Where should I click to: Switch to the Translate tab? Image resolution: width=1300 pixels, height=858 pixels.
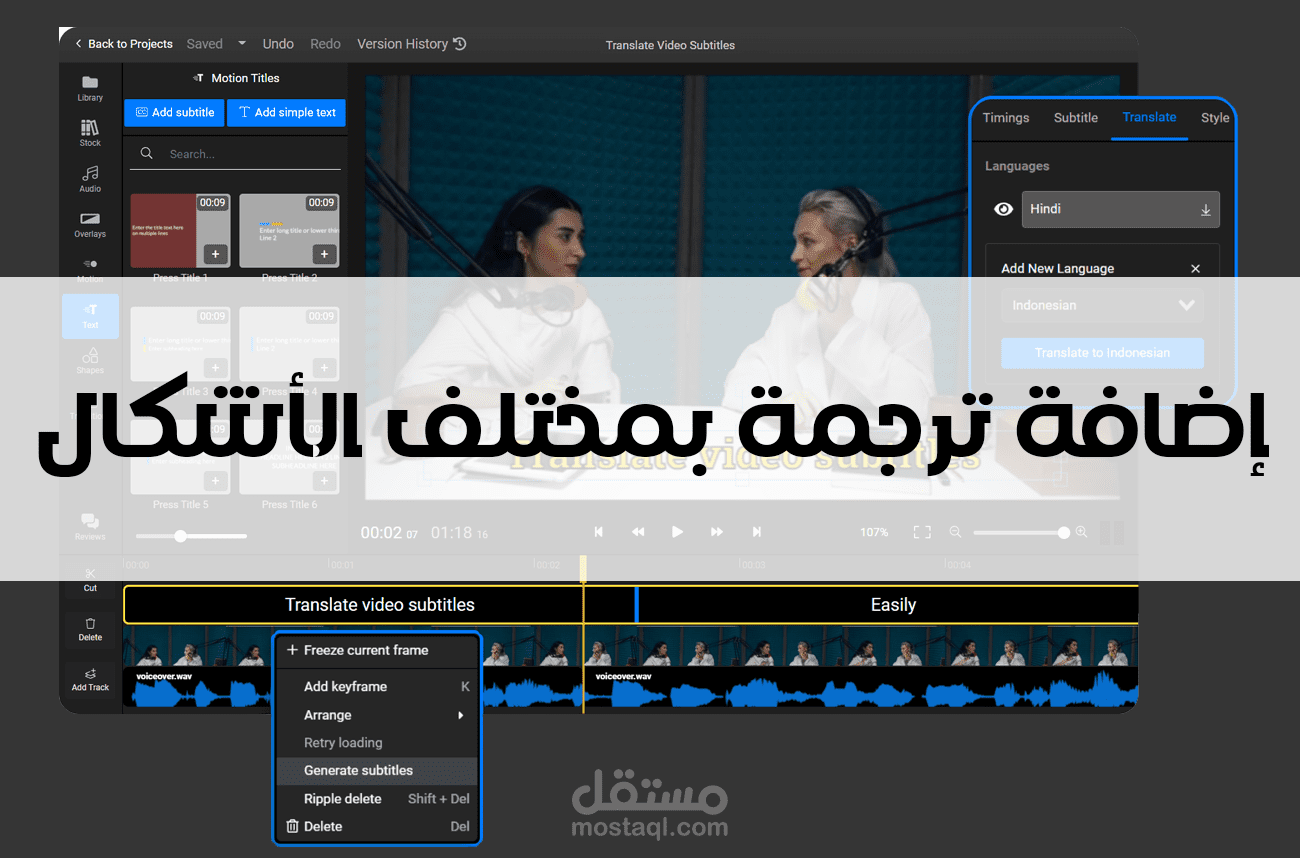(1149, 118)
